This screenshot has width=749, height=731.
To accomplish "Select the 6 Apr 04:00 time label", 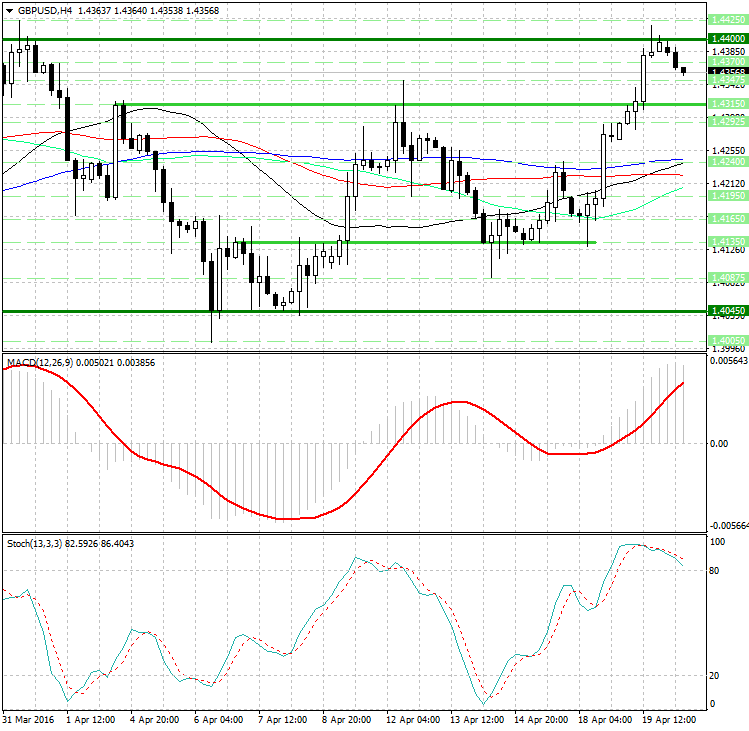I will 216,719.
